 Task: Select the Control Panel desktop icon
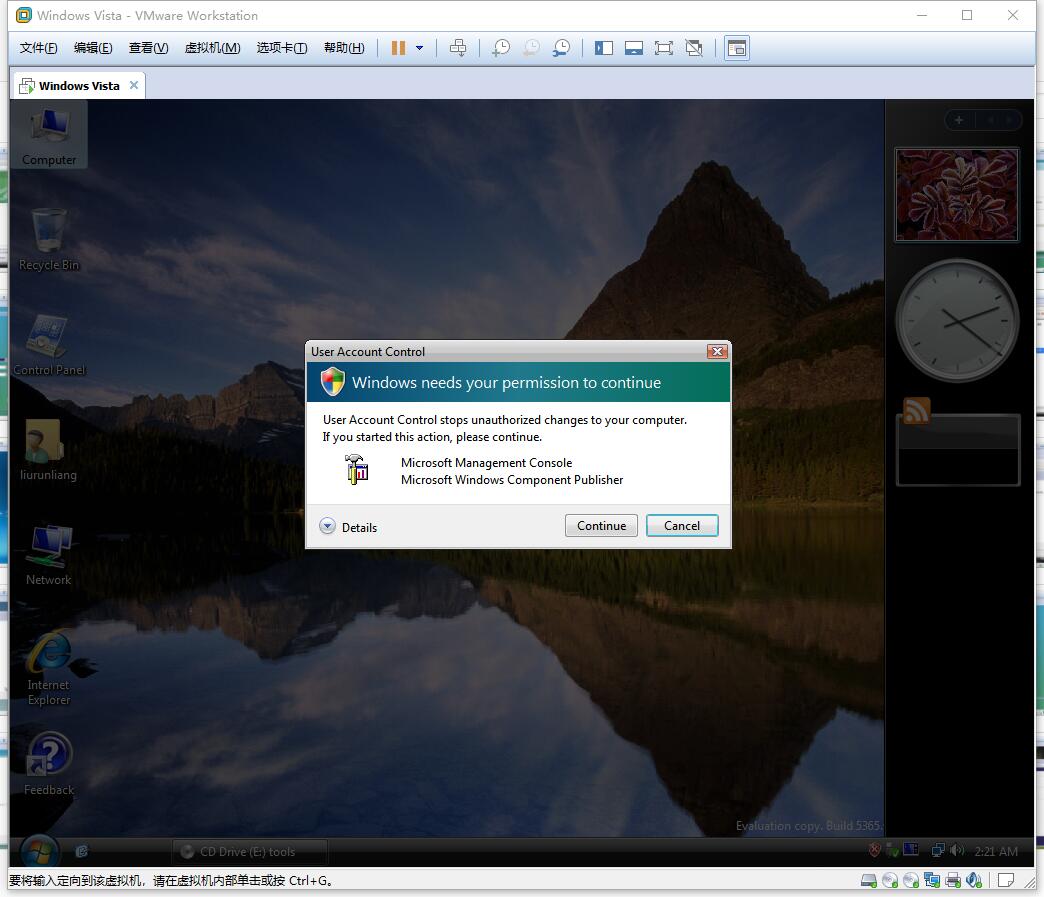coord(49,345)
